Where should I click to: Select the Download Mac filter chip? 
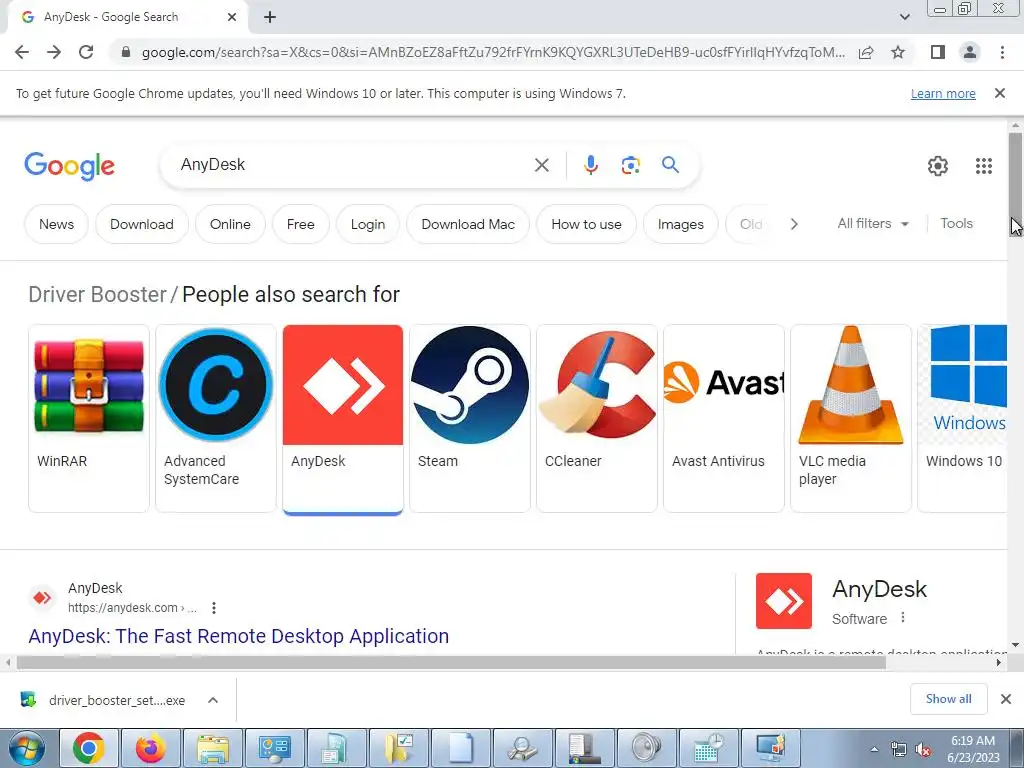pyautogui.click(x=468, y=224)
